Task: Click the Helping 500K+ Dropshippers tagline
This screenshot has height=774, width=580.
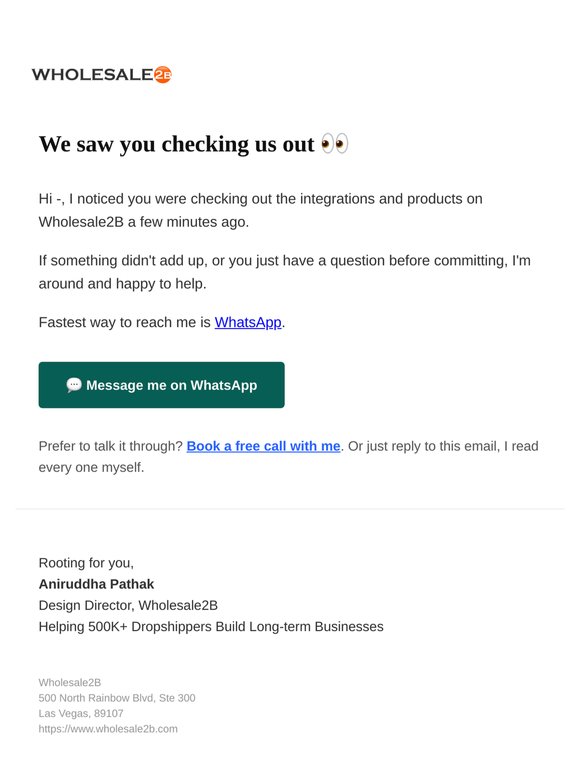Action: 211,627
